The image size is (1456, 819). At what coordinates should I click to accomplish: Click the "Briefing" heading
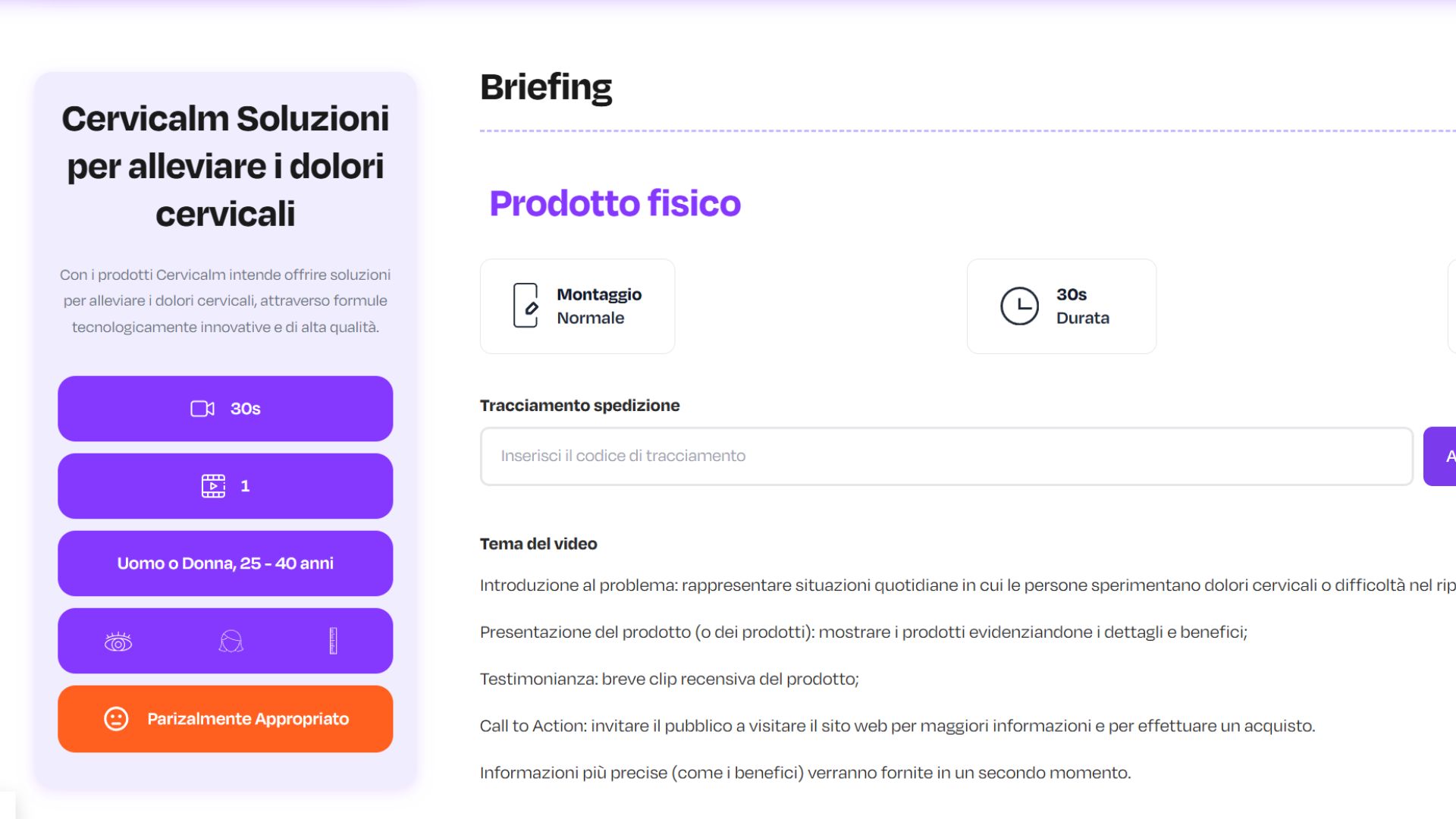[x=546, y=87]
